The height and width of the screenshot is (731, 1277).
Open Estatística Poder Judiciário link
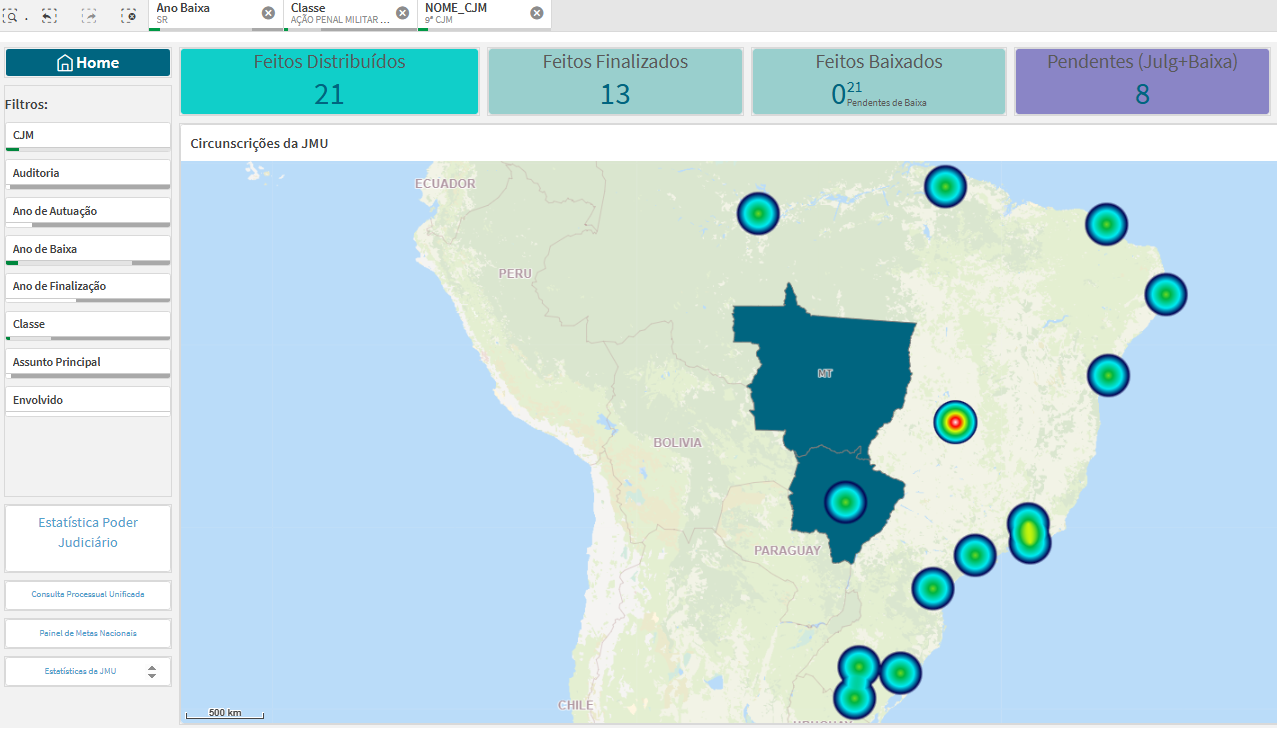[x=88, y=533]
